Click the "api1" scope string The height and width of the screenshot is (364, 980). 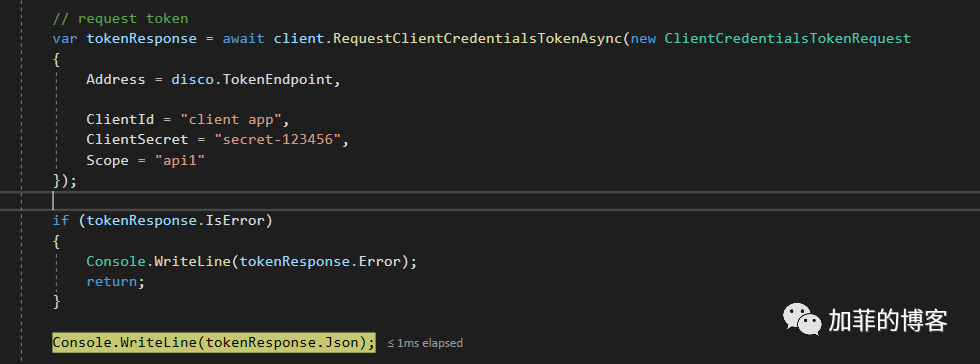point(180,161)
